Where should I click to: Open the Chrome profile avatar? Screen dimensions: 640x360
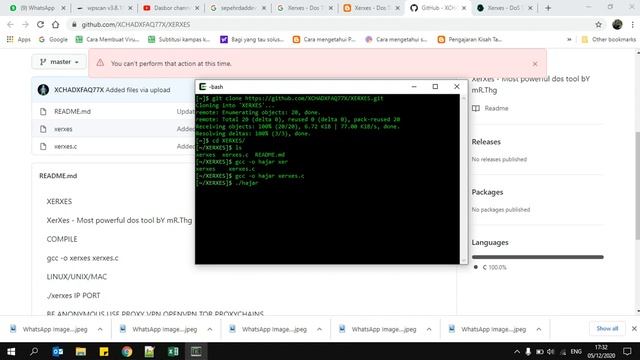617,24
